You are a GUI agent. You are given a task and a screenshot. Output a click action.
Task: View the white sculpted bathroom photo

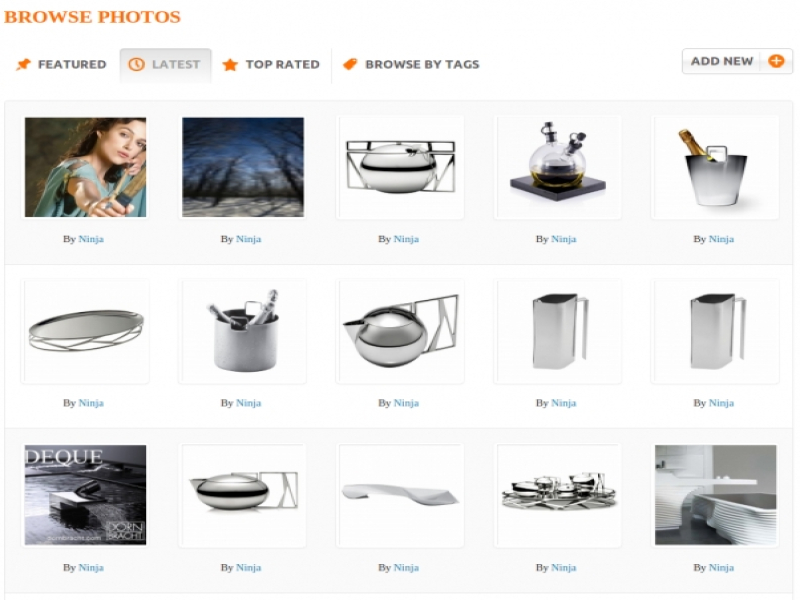tap(716, 495)
